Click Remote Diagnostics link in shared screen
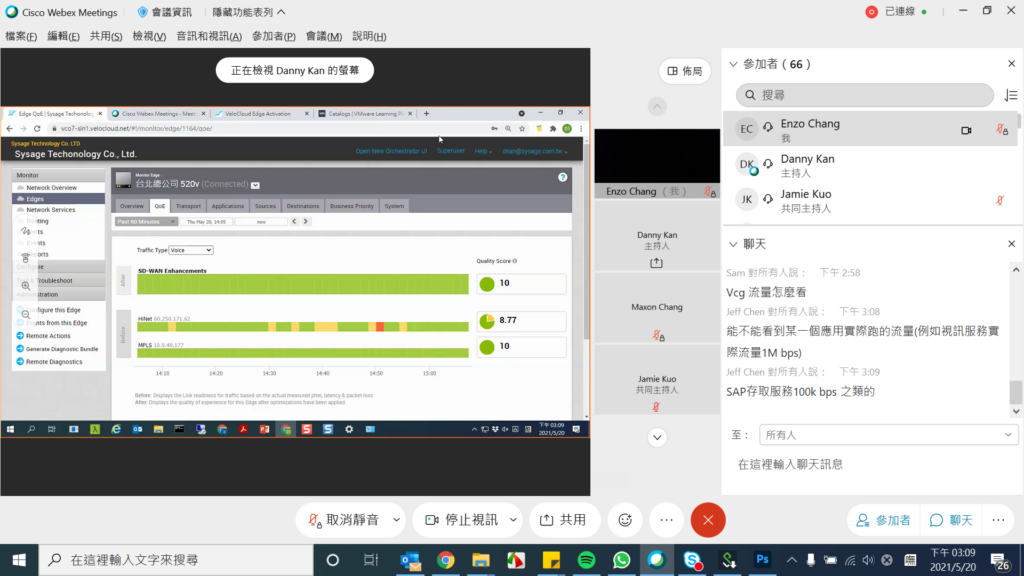 coord(54,362)
